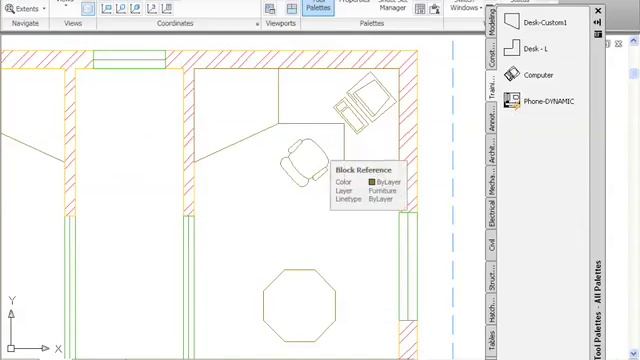
Task: Switch to the Civil palette tab
Action: pyautogui.click(x=491, y=245)
